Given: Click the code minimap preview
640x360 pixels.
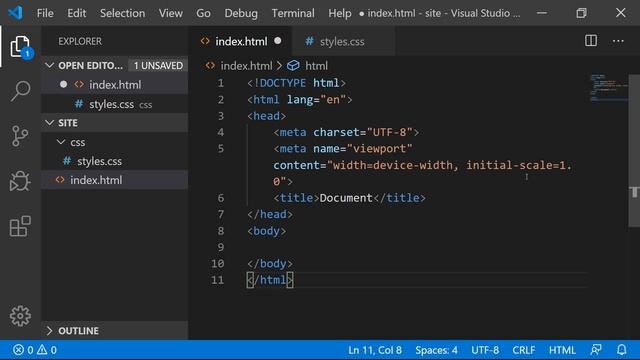Looking at the screenshot, I should (x=609, y=87).
